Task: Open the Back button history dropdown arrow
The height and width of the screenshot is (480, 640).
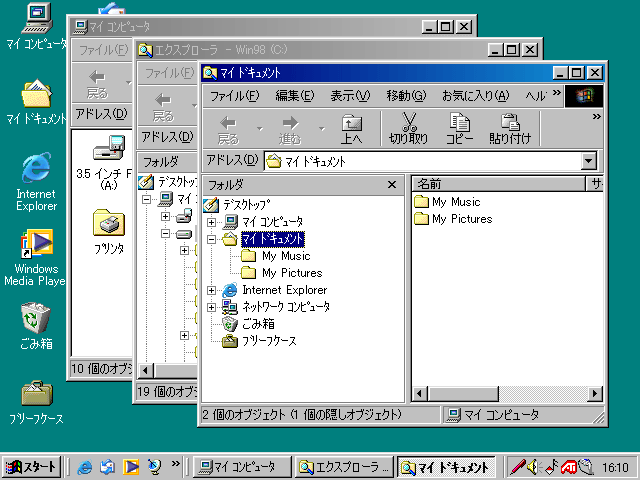Action: coord(260,129)
